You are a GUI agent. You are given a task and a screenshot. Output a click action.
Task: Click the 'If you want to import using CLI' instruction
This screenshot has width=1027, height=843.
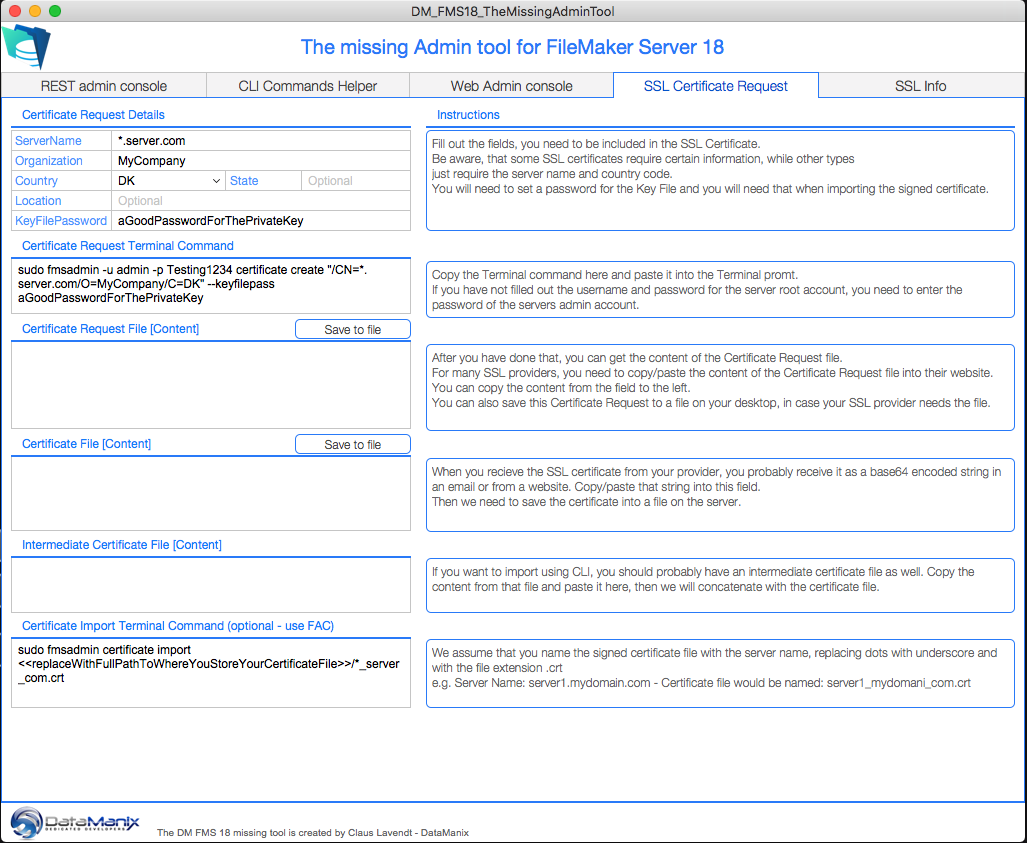tap(720, 586)
